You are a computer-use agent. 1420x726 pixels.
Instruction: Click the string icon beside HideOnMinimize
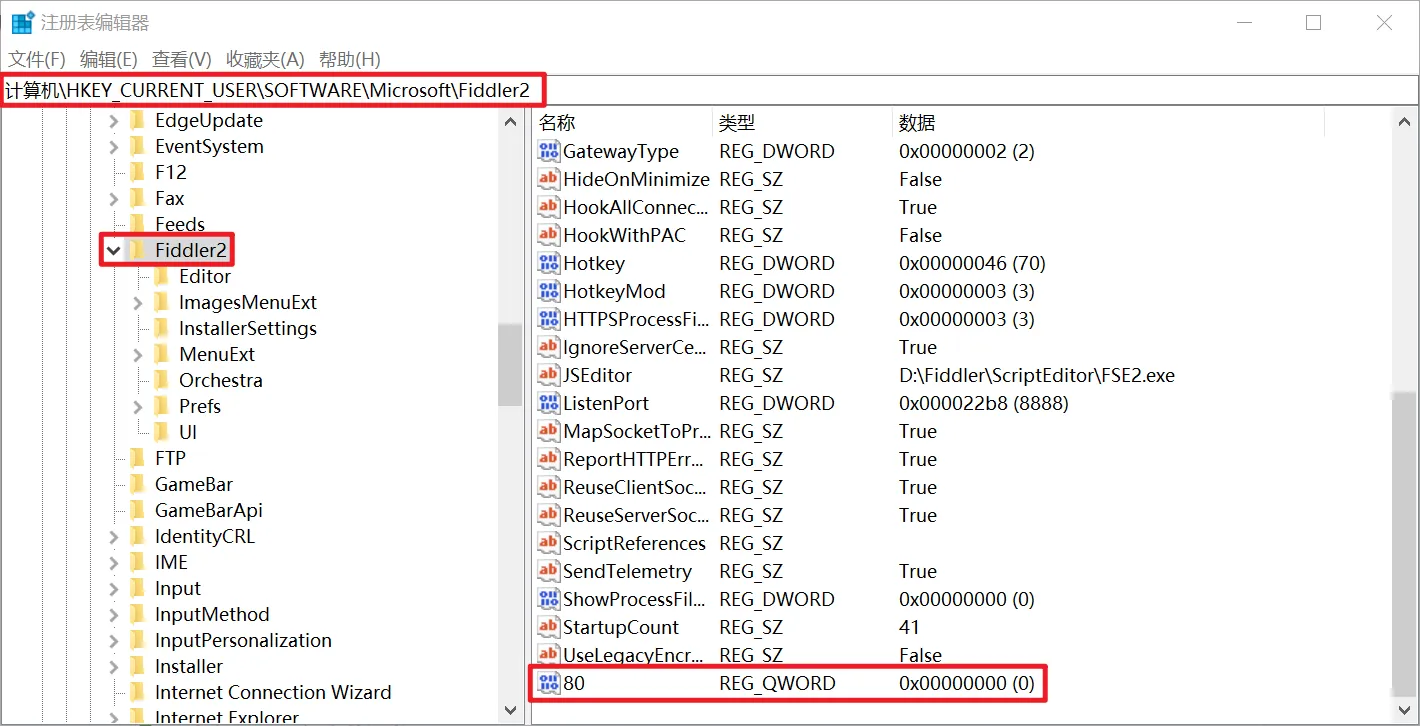click(548, 179)
